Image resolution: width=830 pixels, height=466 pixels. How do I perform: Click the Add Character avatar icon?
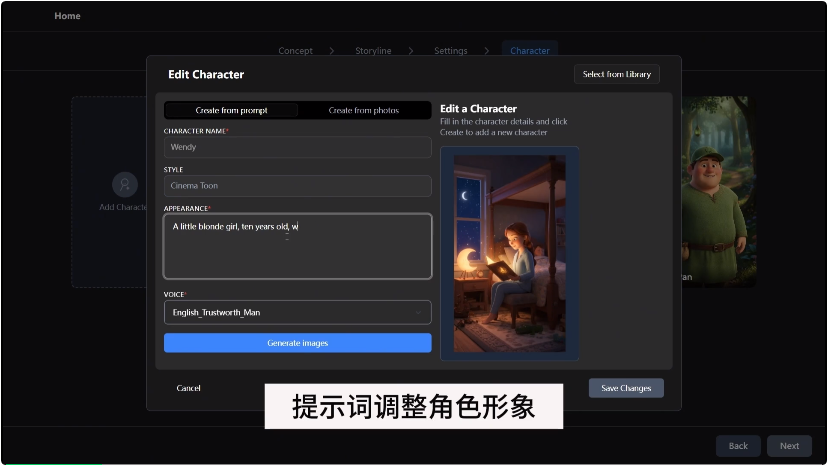click(x=125, y=185)
